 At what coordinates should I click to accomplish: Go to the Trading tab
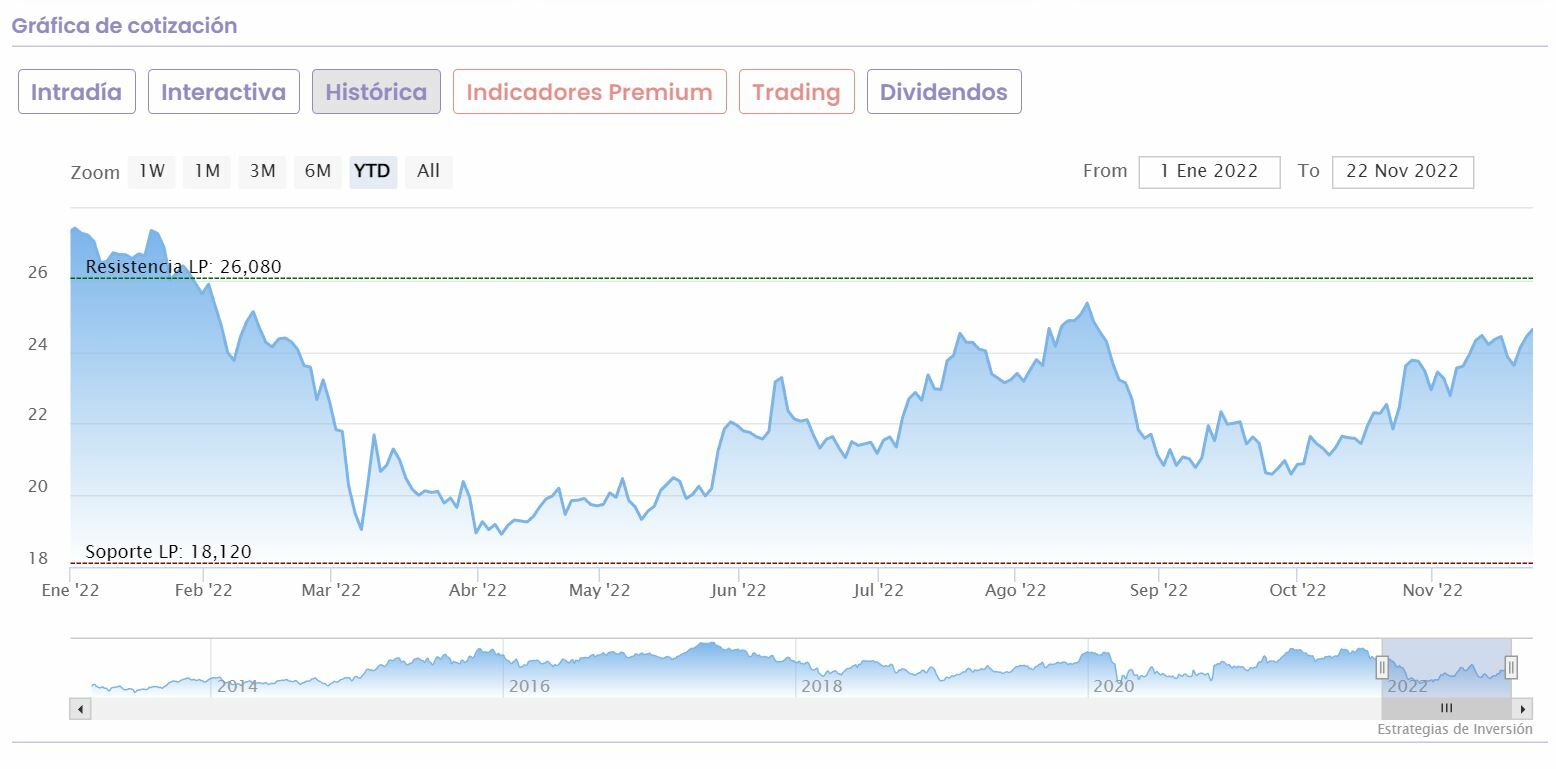coord(796,92)
